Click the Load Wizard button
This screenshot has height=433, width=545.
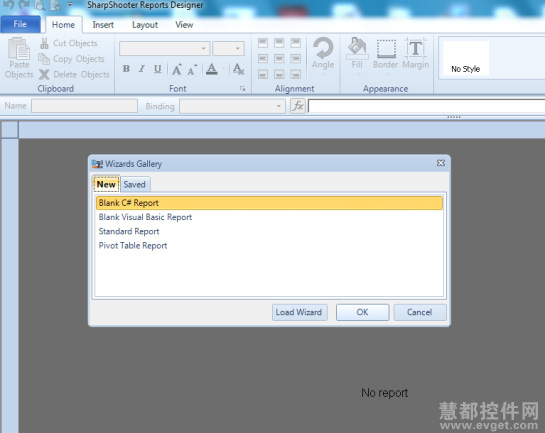coord(299,312)
